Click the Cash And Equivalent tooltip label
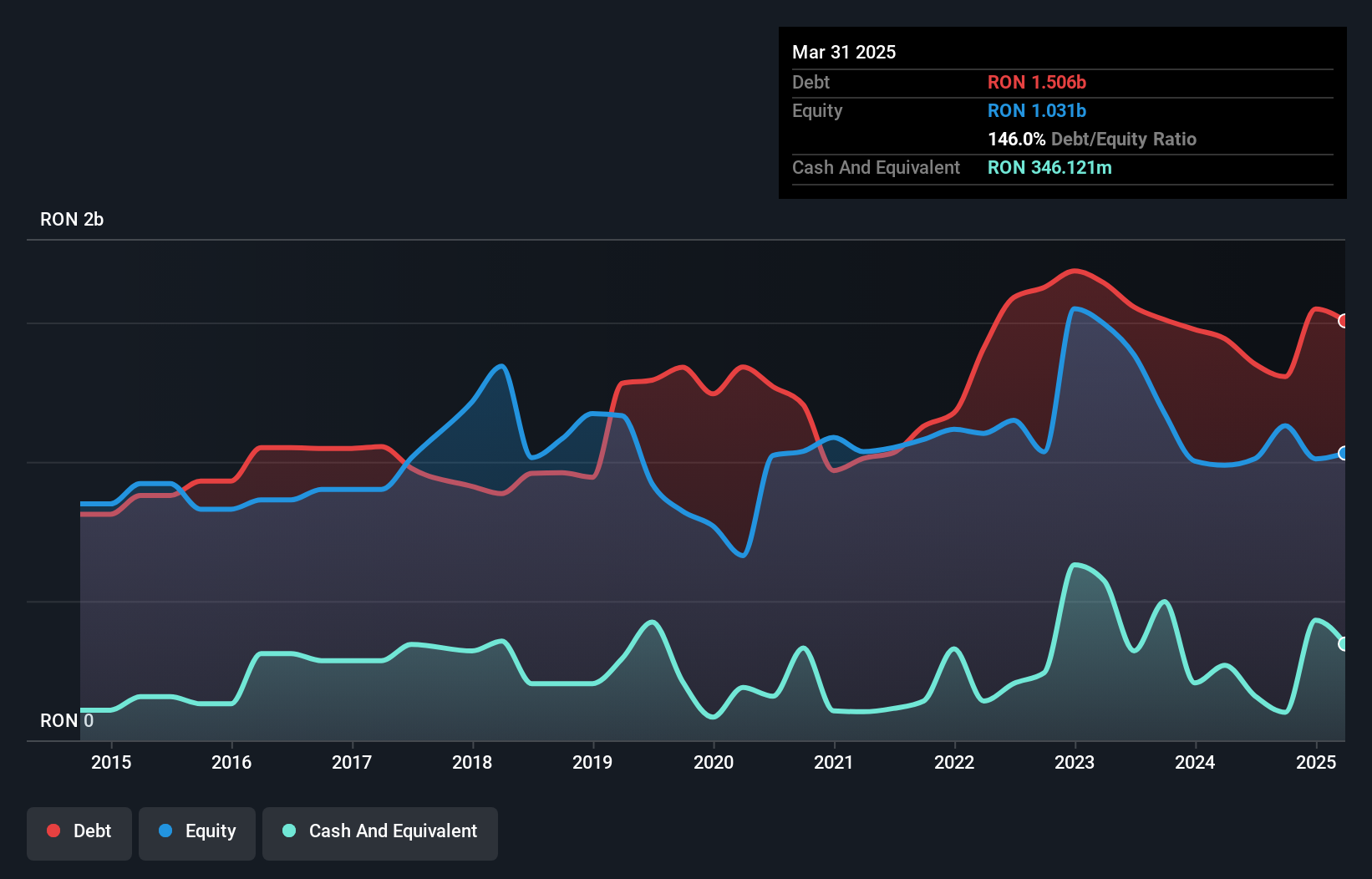This screenshot has height=879, width=1372. [876, 167]
